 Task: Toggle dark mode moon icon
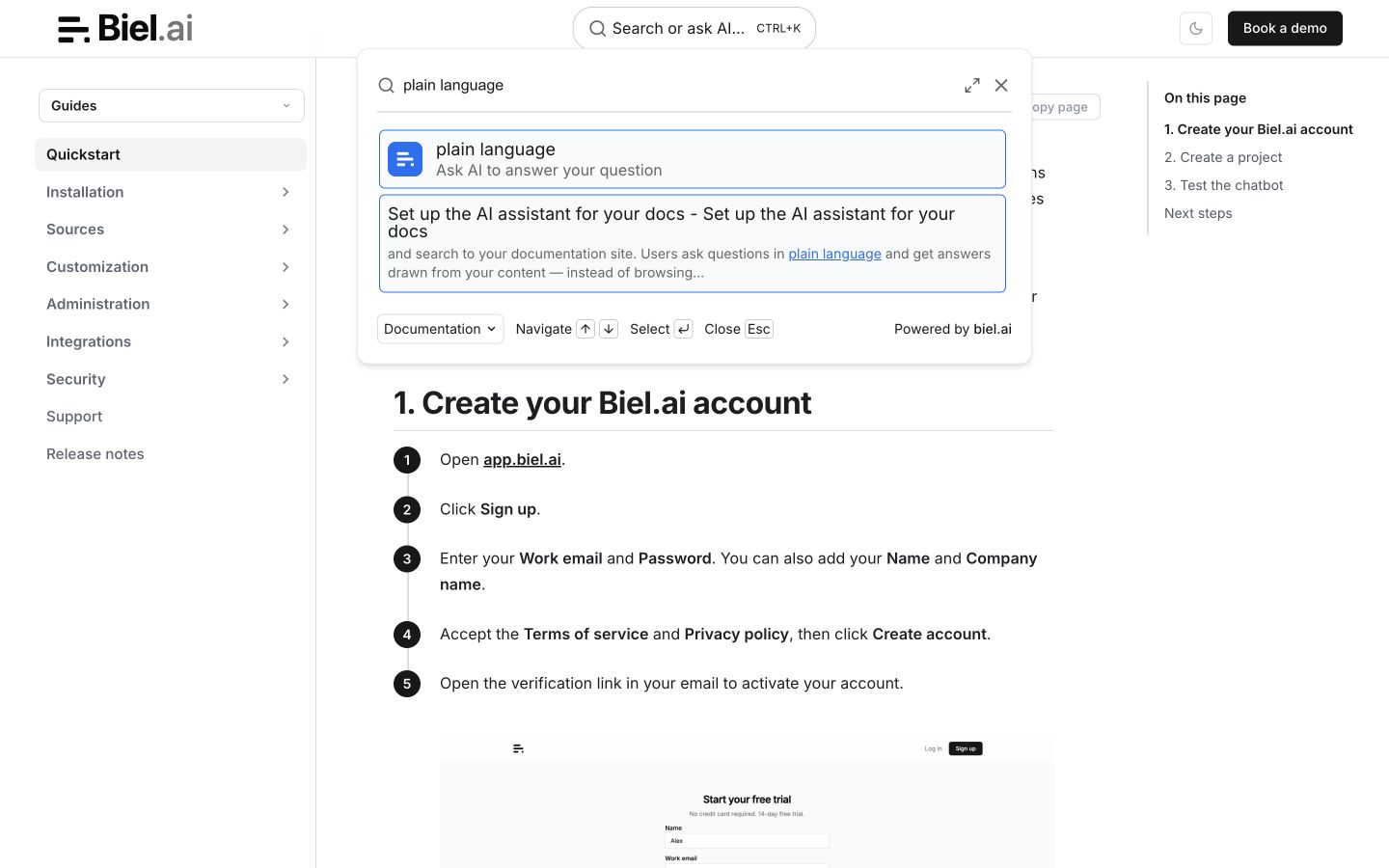pos(1196,28)
